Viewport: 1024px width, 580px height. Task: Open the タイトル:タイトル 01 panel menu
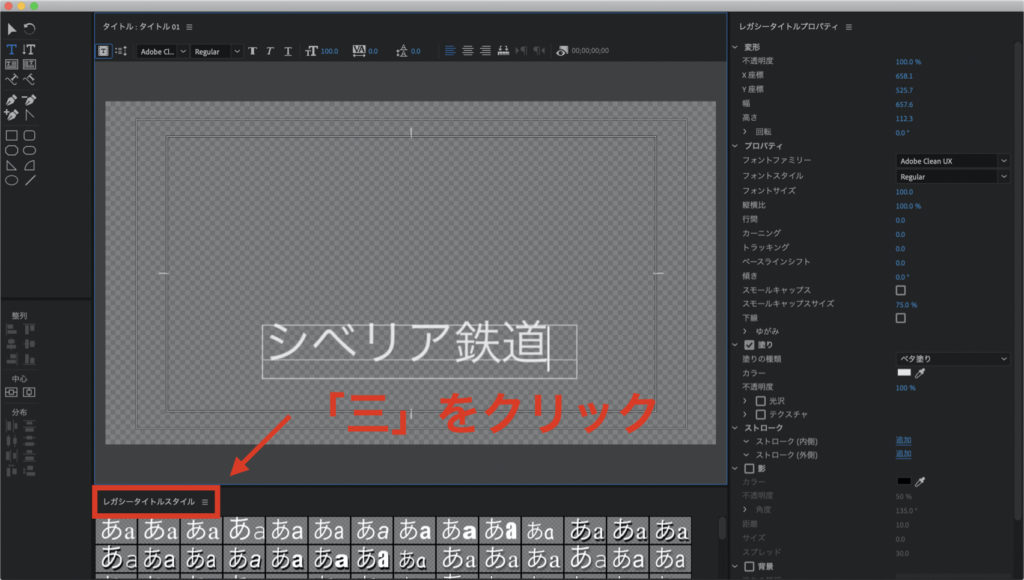coord(189,27)
